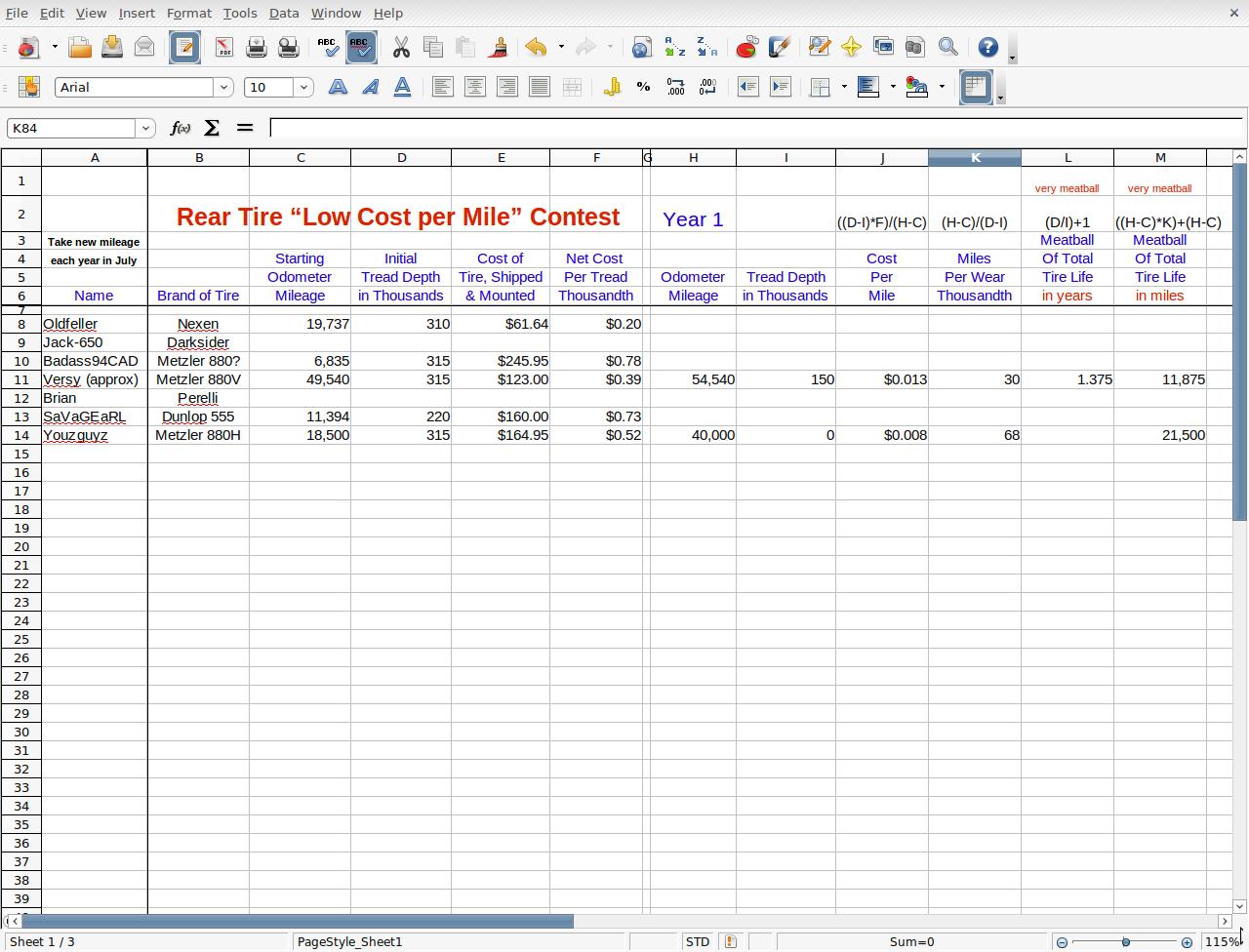
Task: Click the Format Paintbrush icon
Action: coord(499,47)
